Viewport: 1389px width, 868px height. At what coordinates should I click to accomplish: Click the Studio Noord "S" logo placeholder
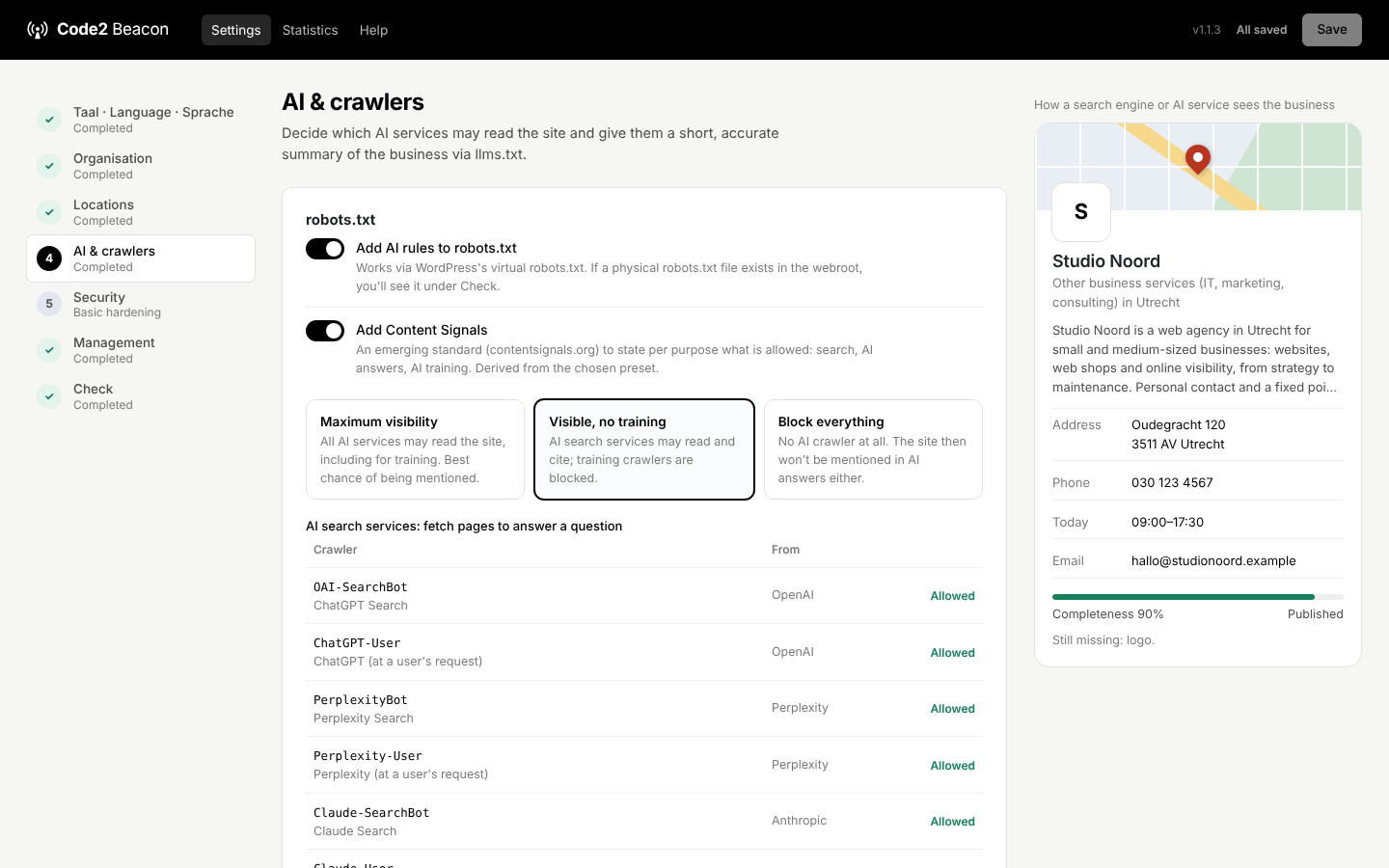click(x=1081, y=212)
